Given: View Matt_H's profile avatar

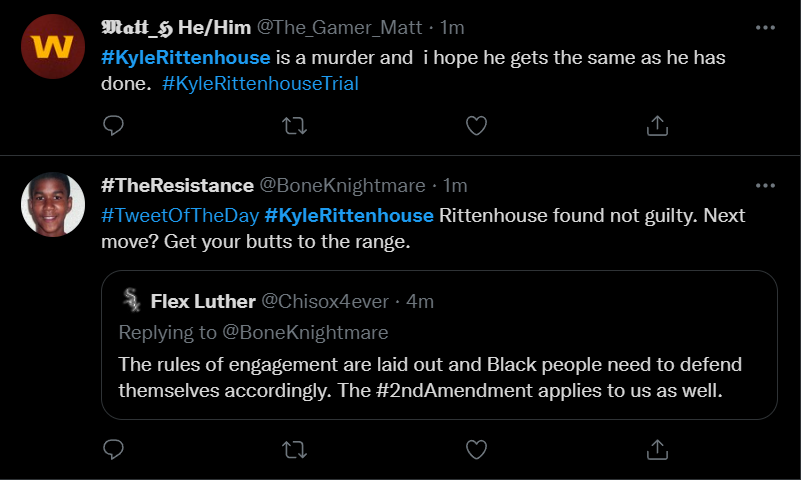Looking at the screenshot, I should 52,46.
